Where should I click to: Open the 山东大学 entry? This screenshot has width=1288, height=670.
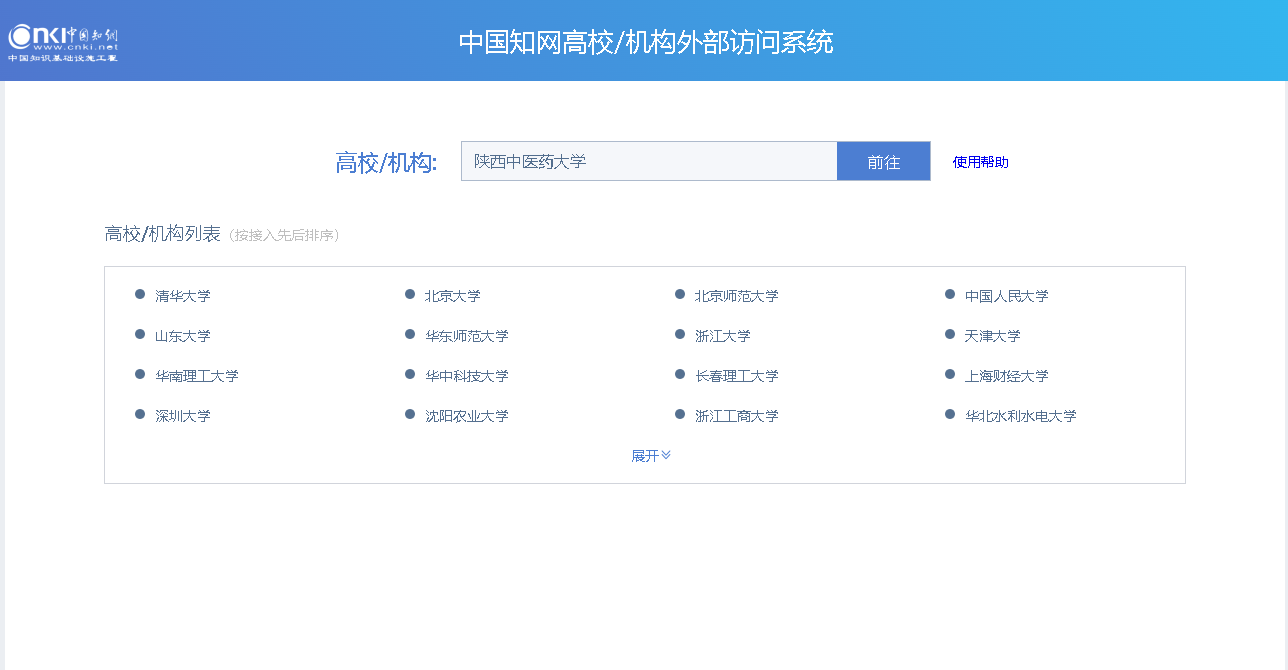pyautogui.click(x=183, y=336)
